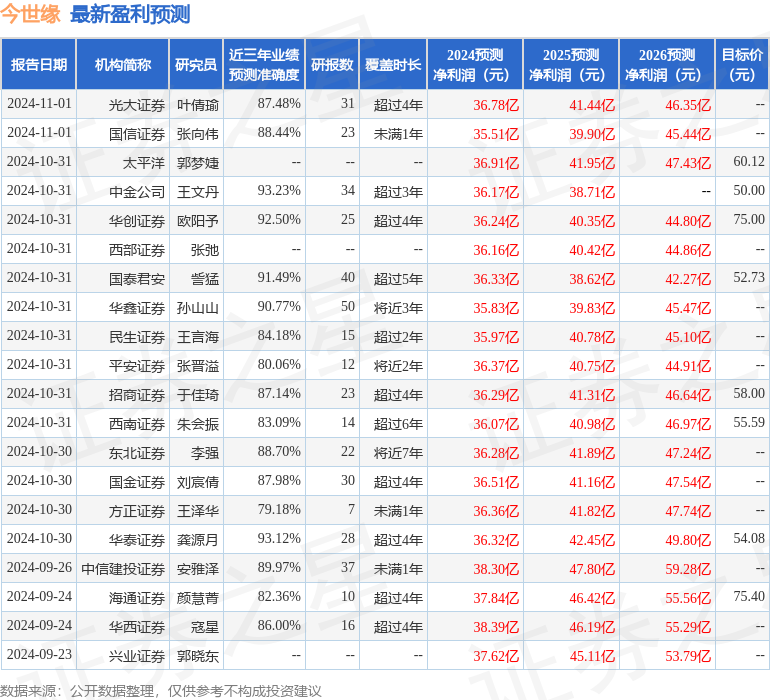This screenshot has width=770, height=700.
Task: Click the 目标价 column header
Action: tap(742, 65)
